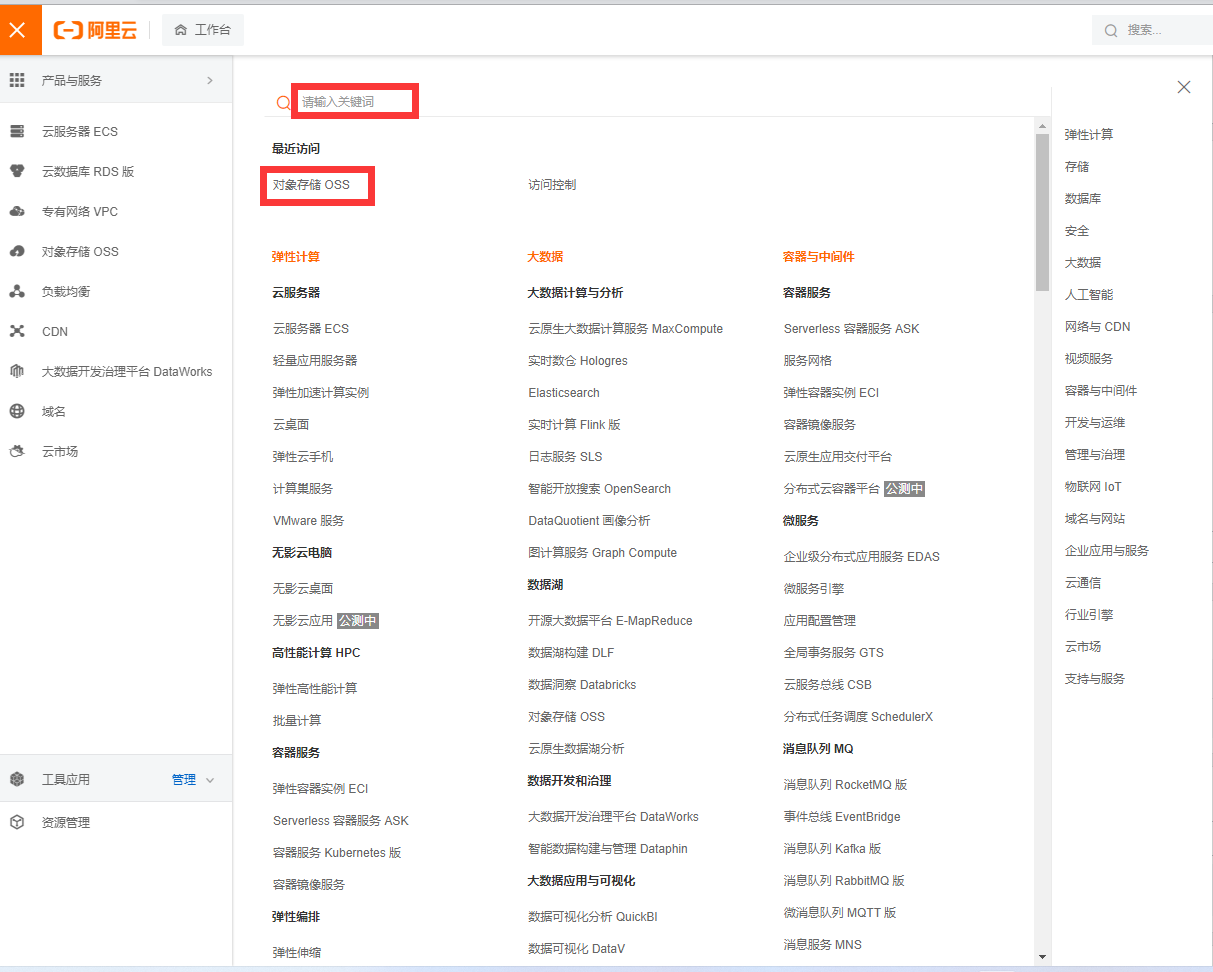Close the menu with the orange X button
The height and width of the screenshot is (972, 1213).
pyautogui.click(x=18, y=30)
